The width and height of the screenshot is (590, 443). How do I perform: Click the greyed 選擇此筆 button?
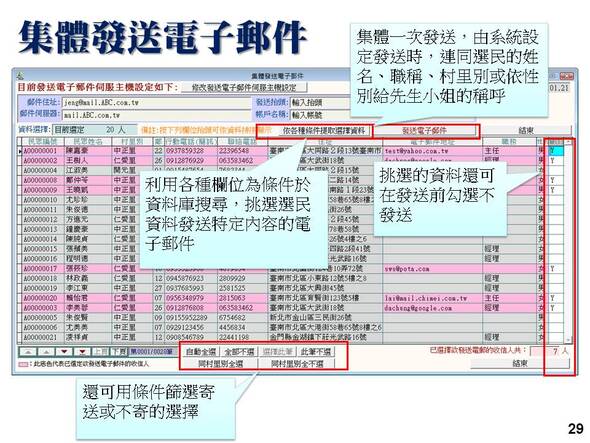[278, 352]
